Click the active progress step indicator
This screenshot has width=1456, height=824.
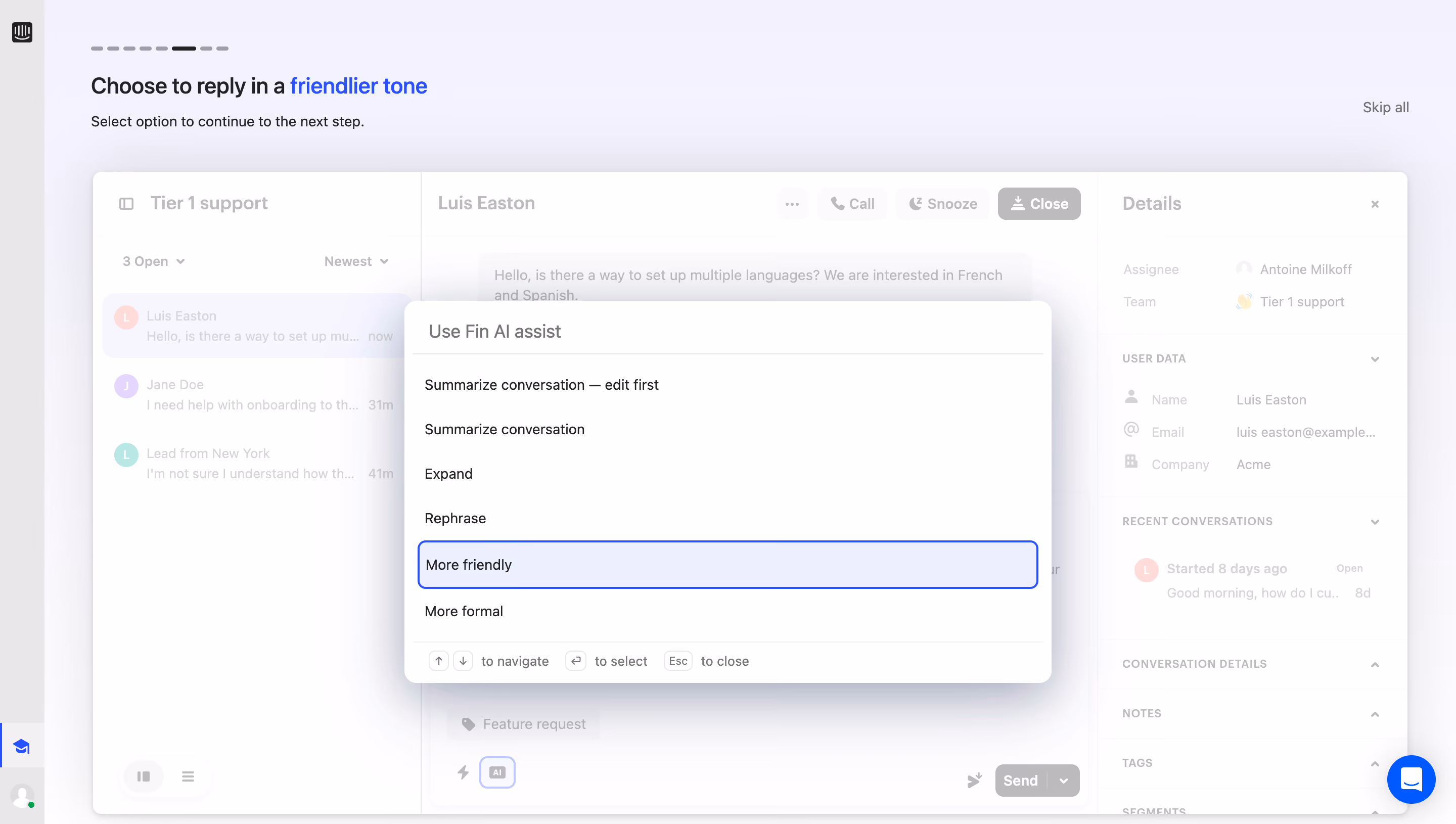coord(184,49)
